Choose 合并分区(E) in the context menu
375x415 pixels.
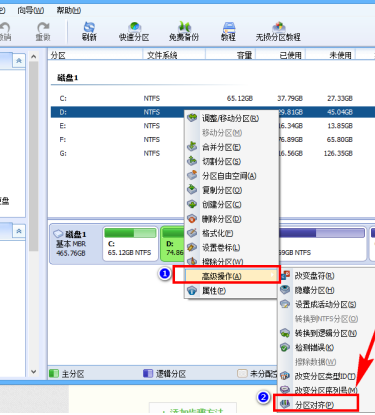tap(231, 147)
